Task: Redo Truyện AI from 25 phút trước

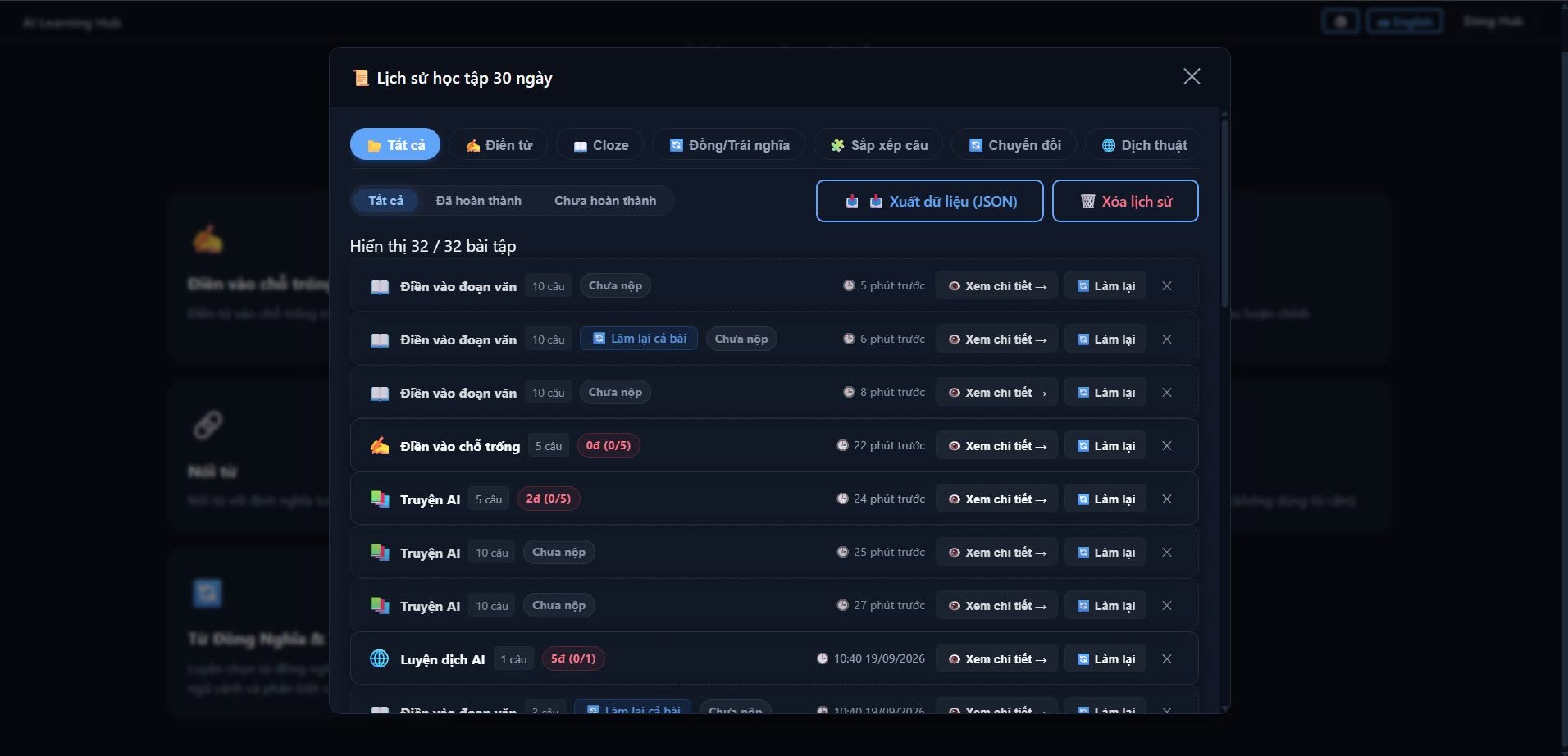Action: (x=1105, y=552)
